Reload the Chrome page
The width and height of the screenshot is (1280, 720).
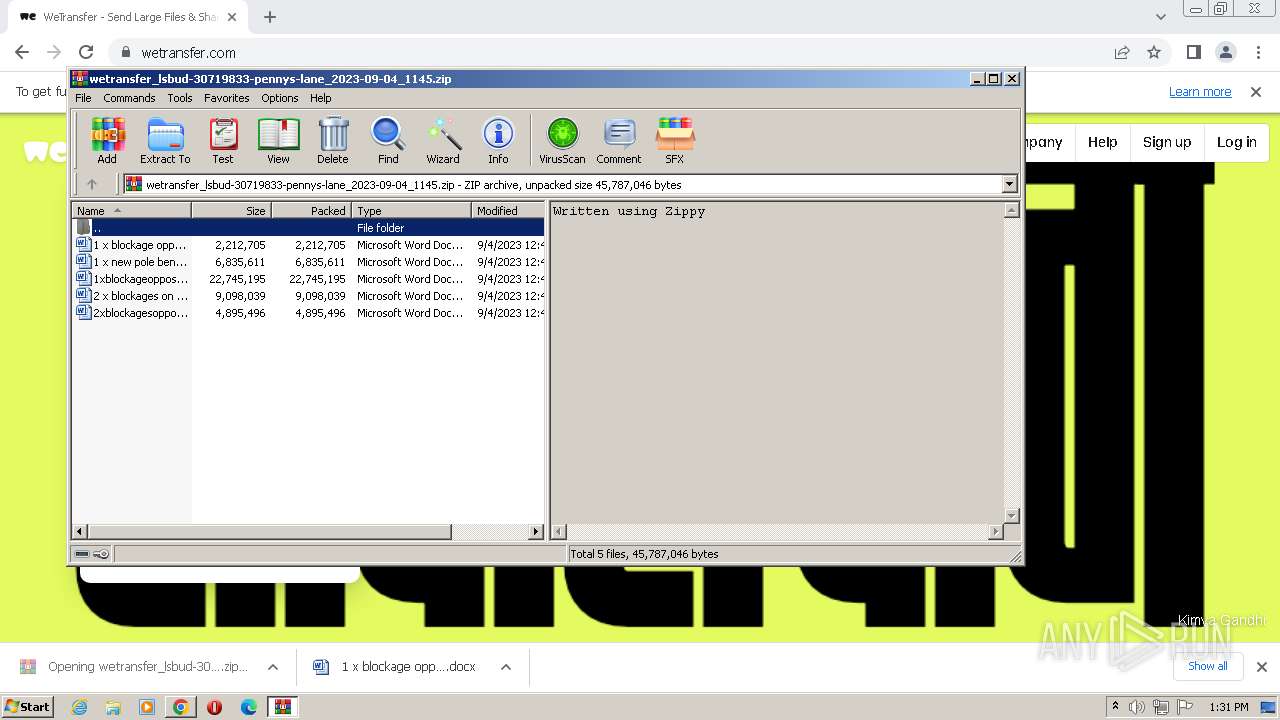point(86,53)
